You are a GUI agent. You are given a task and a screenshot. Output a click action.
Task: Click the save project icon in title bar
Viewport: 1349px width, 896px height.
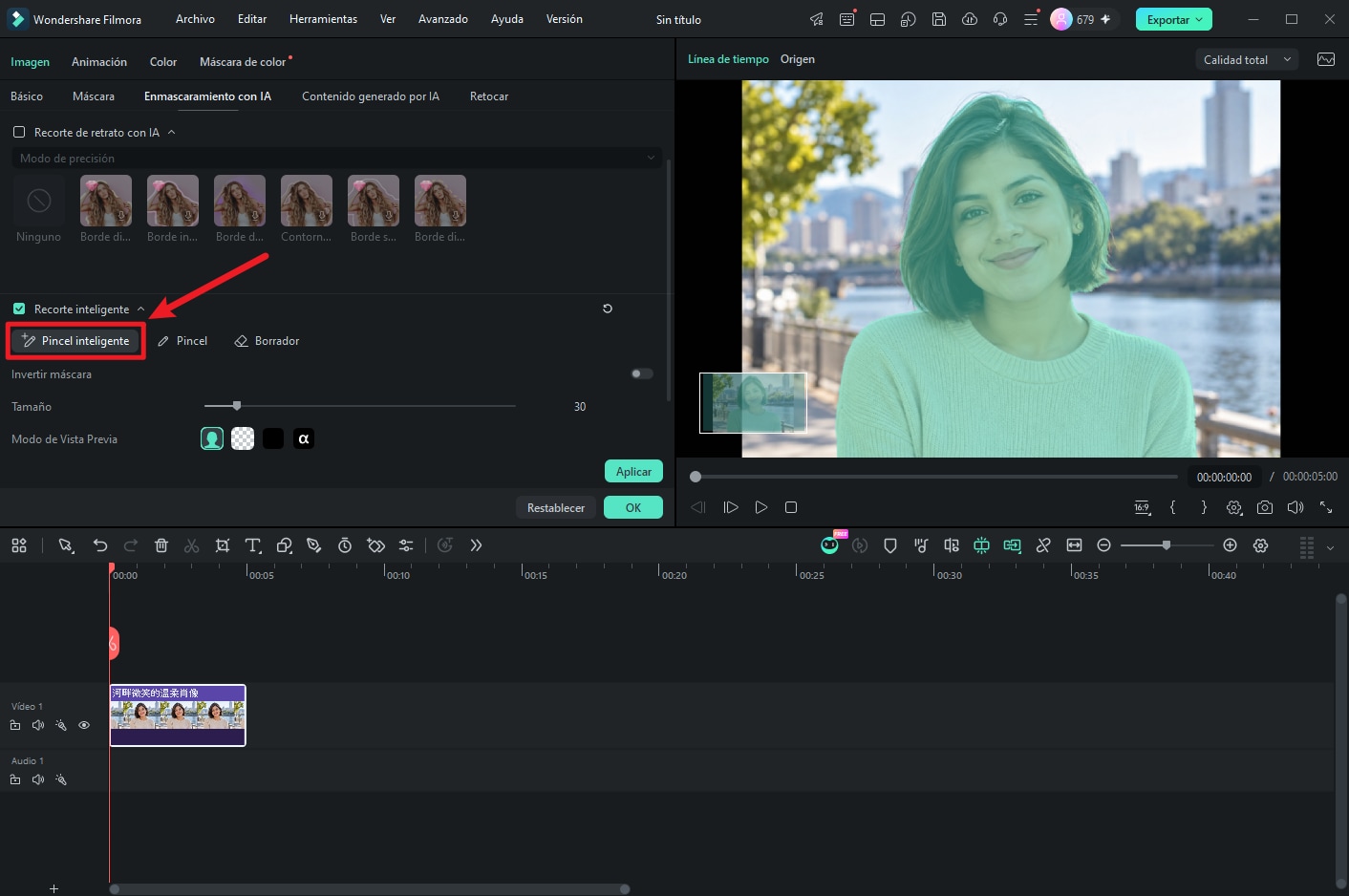pyautogui.click(x=939, y=19)
